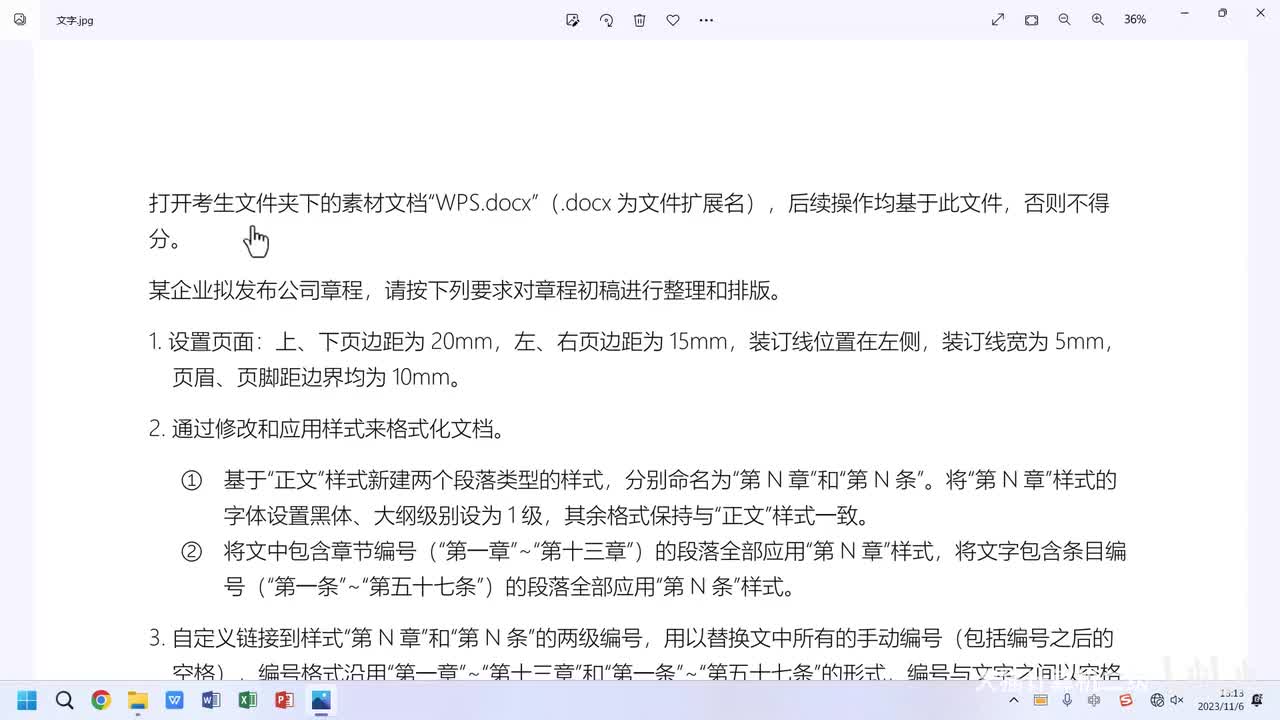Open the notifications bell icon

click(1257, 700)
